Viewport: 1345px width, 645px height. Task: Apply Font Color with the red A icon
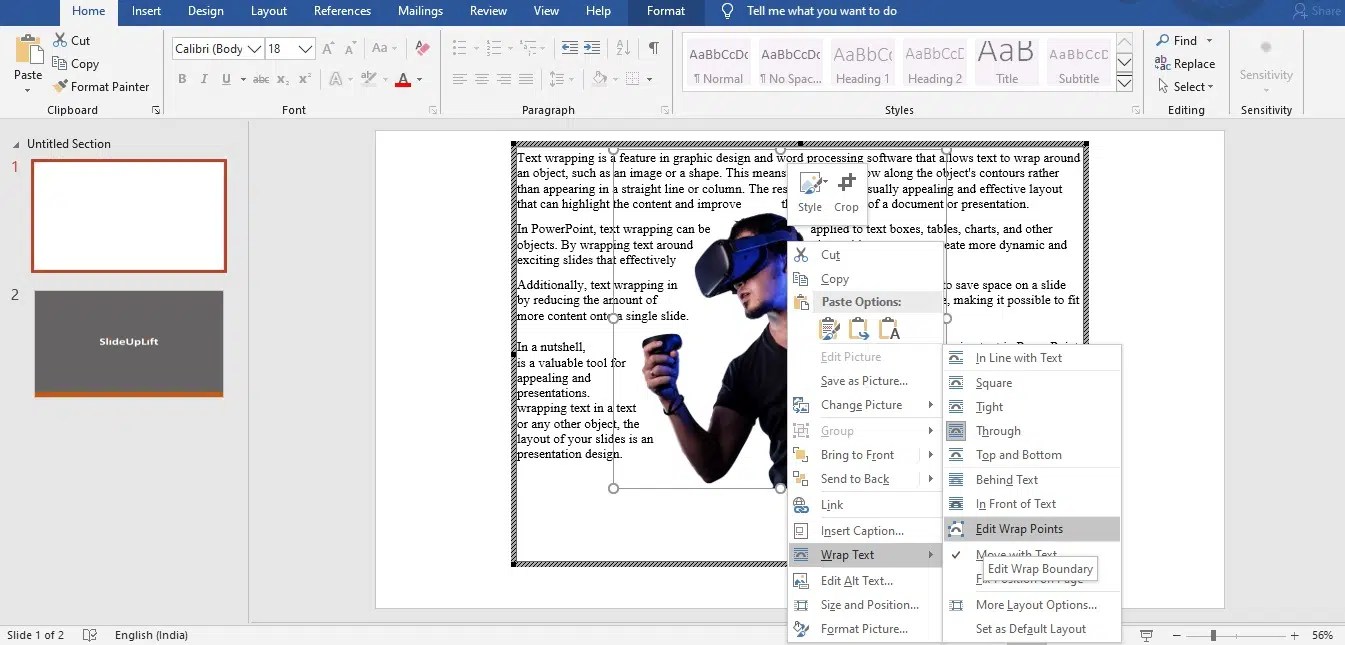tap(404, 79)
